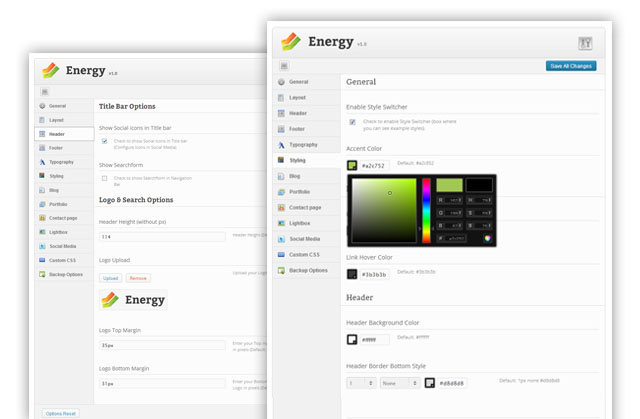This screenshot has width=640, height=419.
Task: Click the Accent Color swatch icon
Action: [352, 165]
